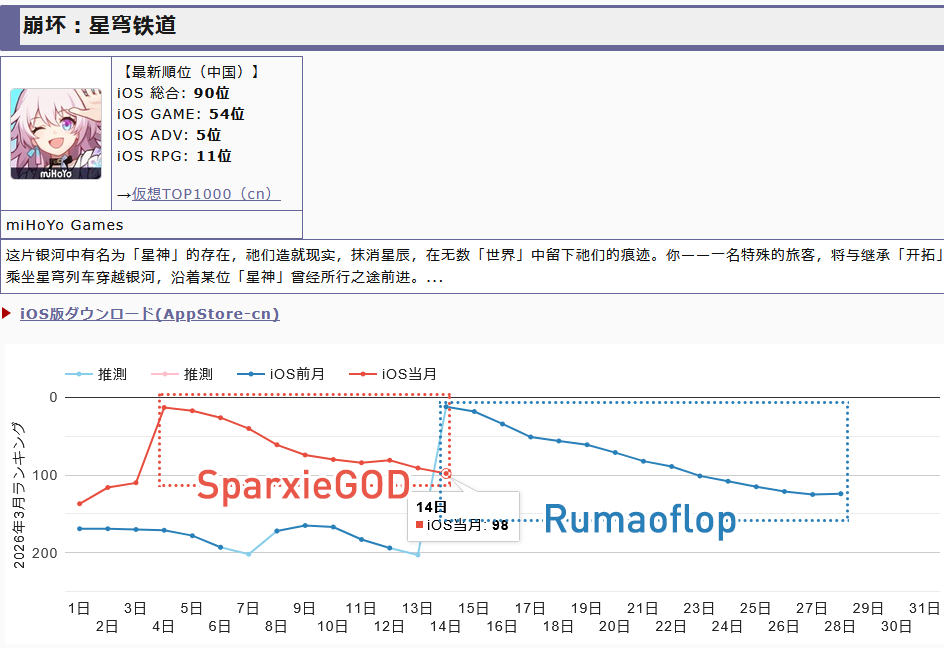
Task: Click the 7日 light-blue 推測 data point
Action: tap(249, 554)
